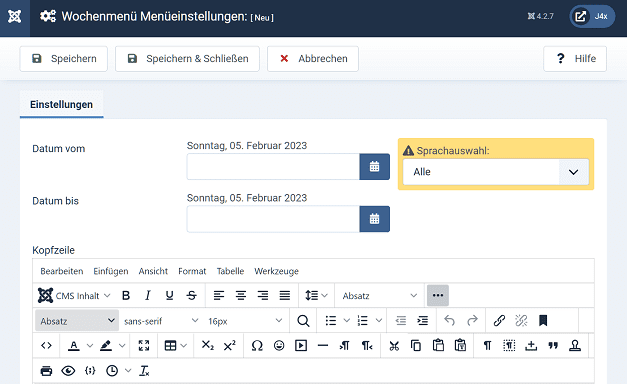Viewport: 627px width, 384px height.
Task: Undo last editor action
Action: point(450,321)
